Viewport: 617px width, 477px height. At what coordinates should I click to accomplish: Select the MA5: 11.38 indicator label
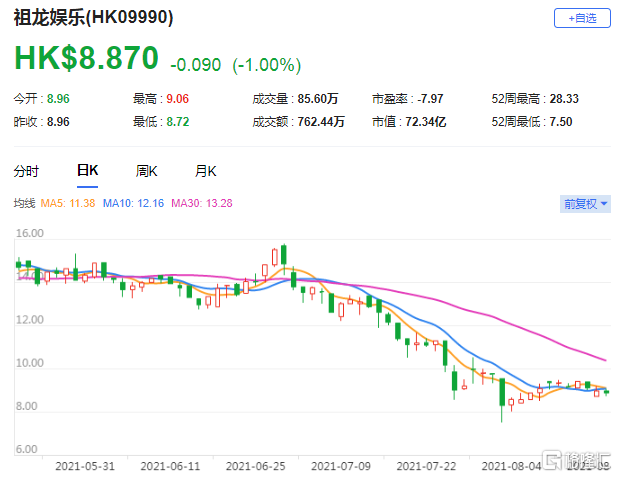[x=68, y=203]
